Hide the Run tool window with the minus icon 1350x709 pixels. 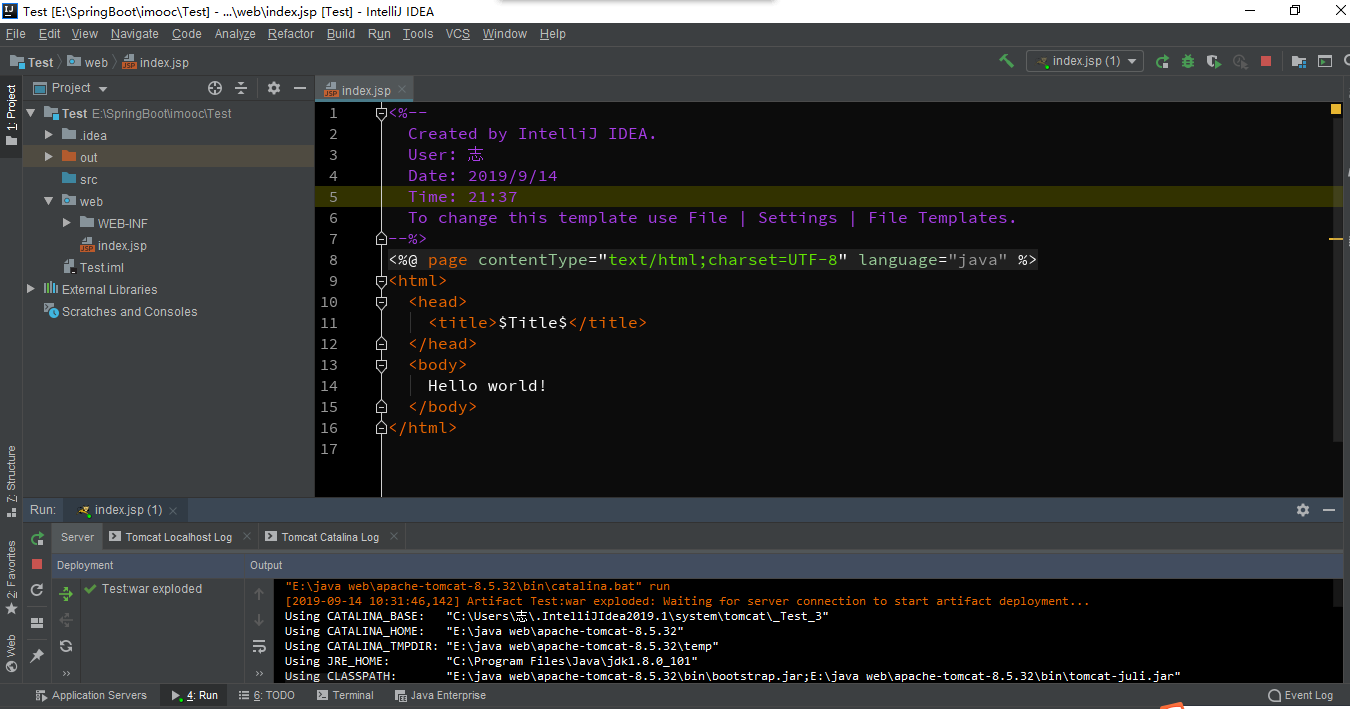pos(1329,510)
